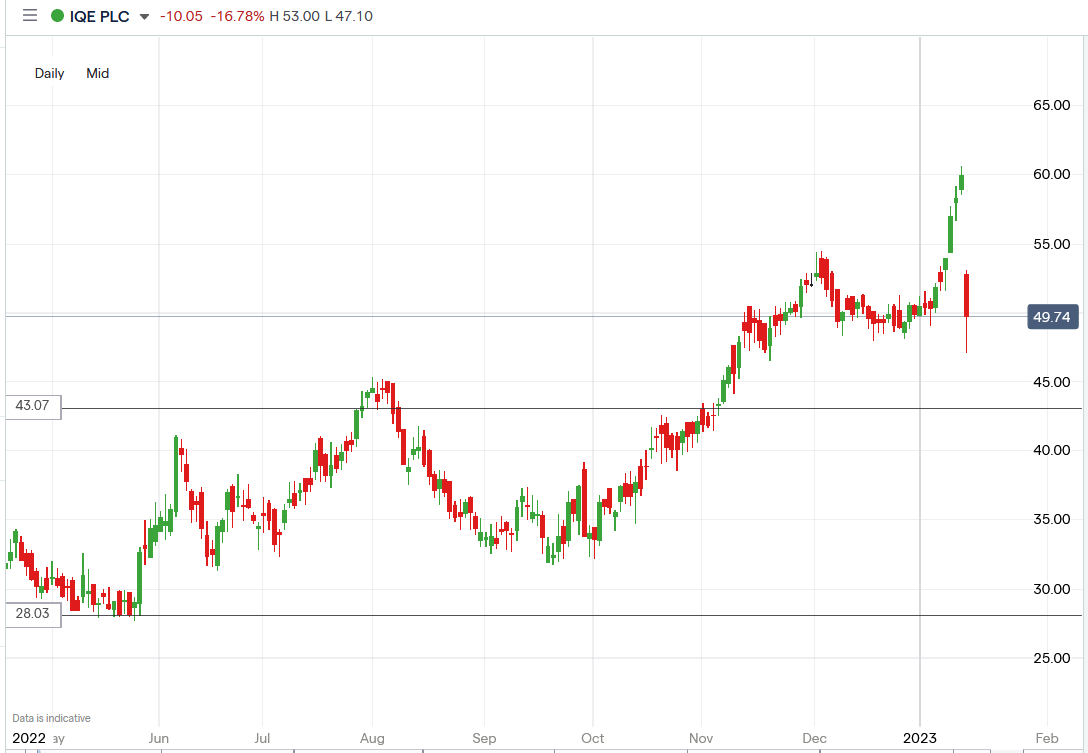Change the Mid price type setting
The height and width of the screenshot is (753, 1088).
point(97,73)
